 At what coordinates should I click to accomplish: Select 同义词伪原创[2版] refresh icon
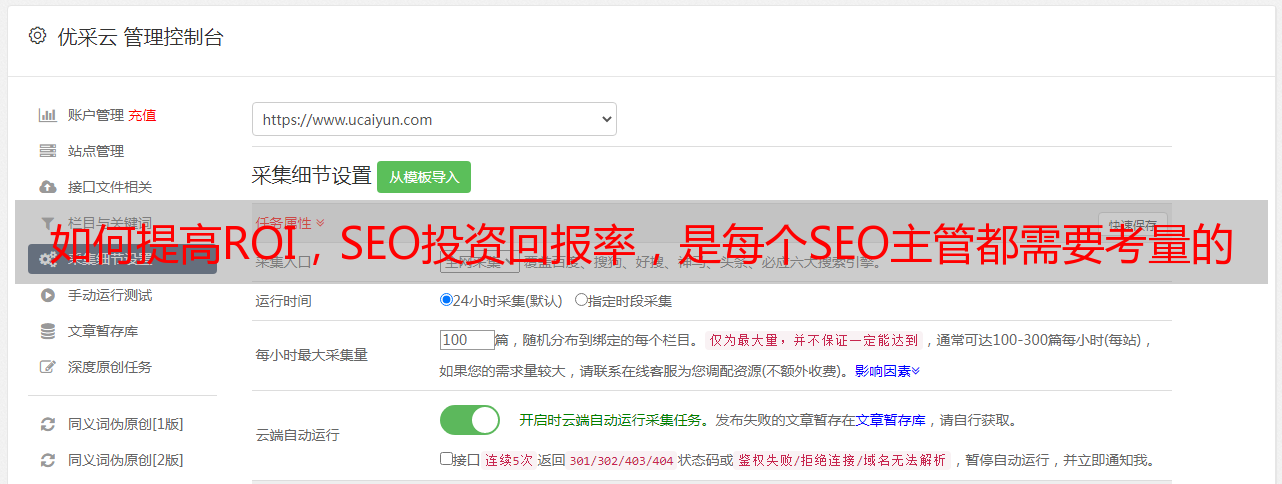[47, 460]
